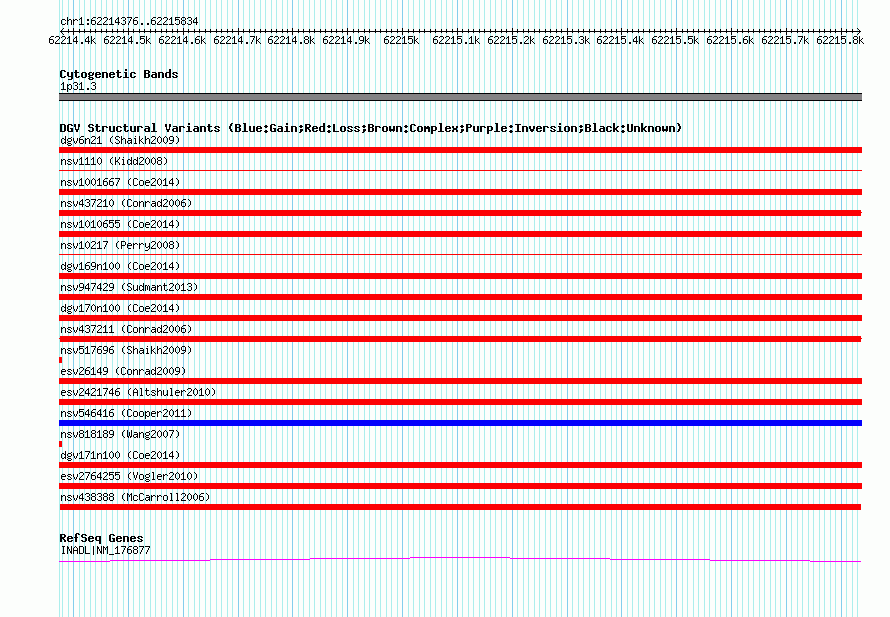Screen dimensions: 890x617
Task: Click the red bar under nsv947429
Action: [x=460, y=297]
